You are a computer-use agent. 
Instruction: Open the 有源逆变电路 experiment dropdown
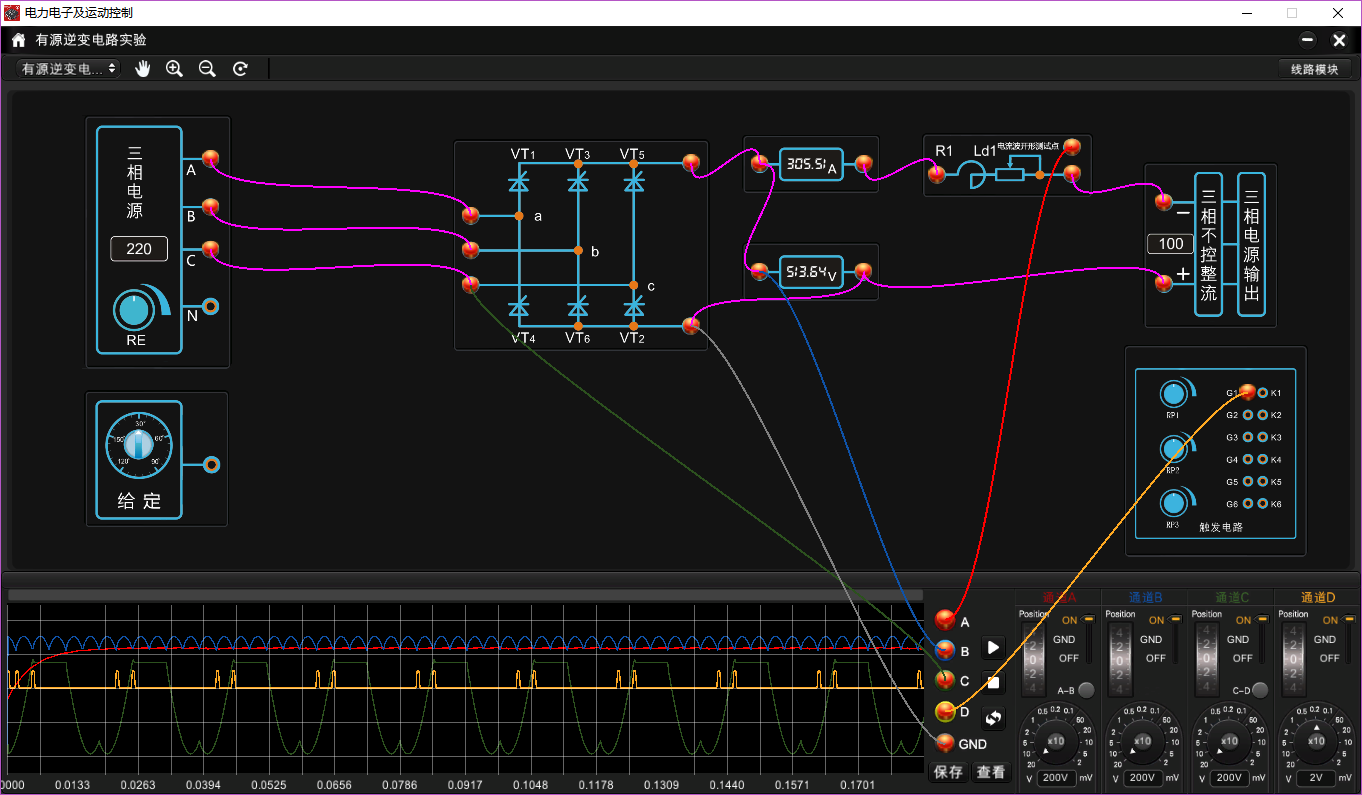(x=68, y=68)
